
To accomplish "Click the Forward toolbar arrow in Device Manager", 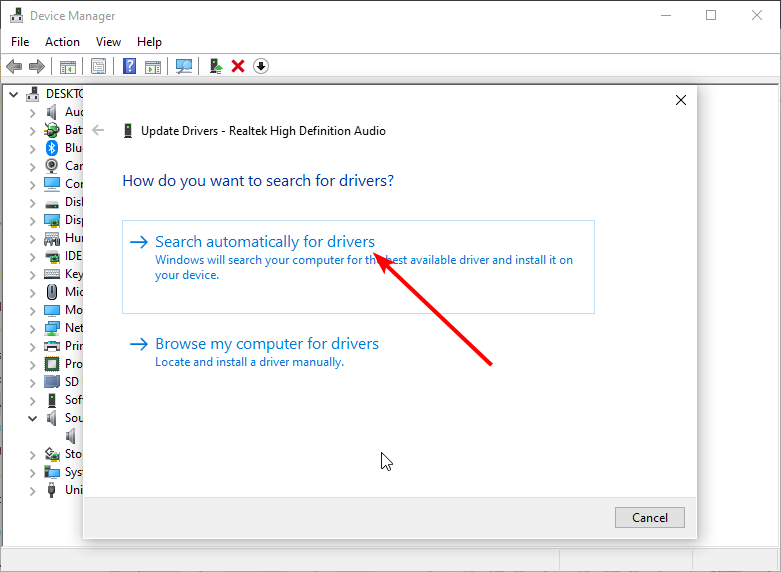I will (x=37, y=66).
